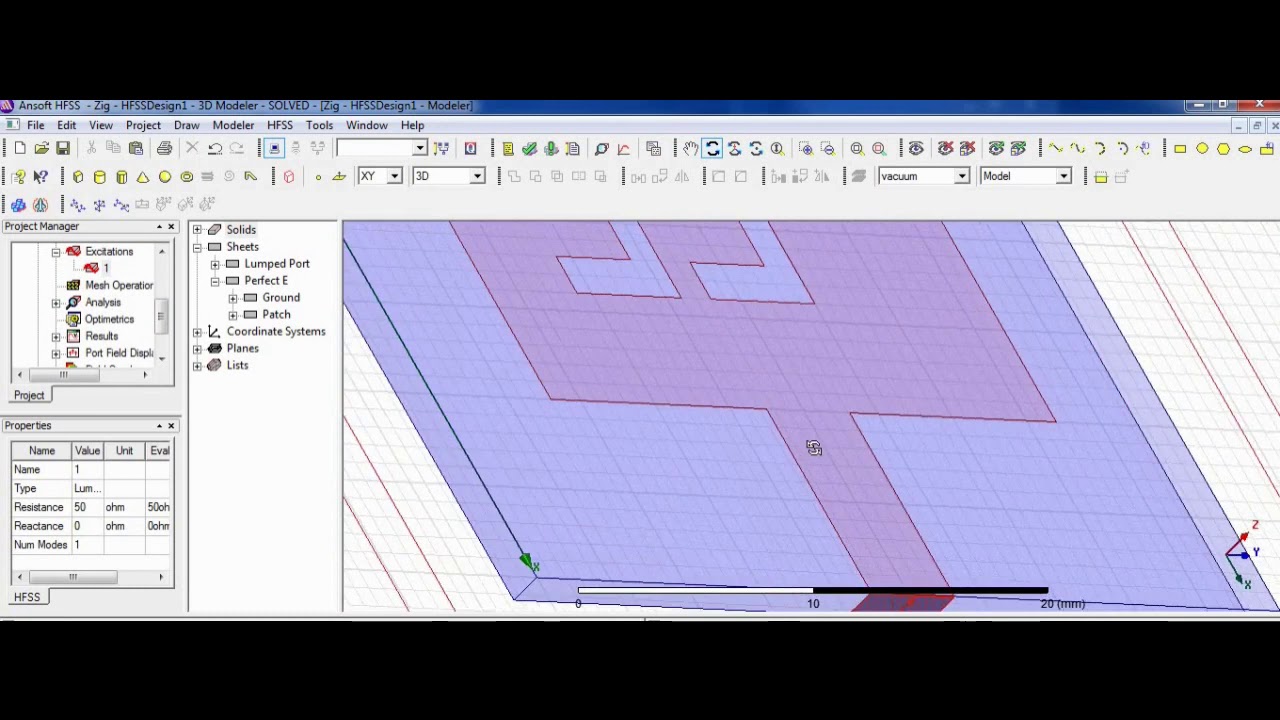
Task: Open the empty combo box in top toolbar
Action: coord(420,148)
